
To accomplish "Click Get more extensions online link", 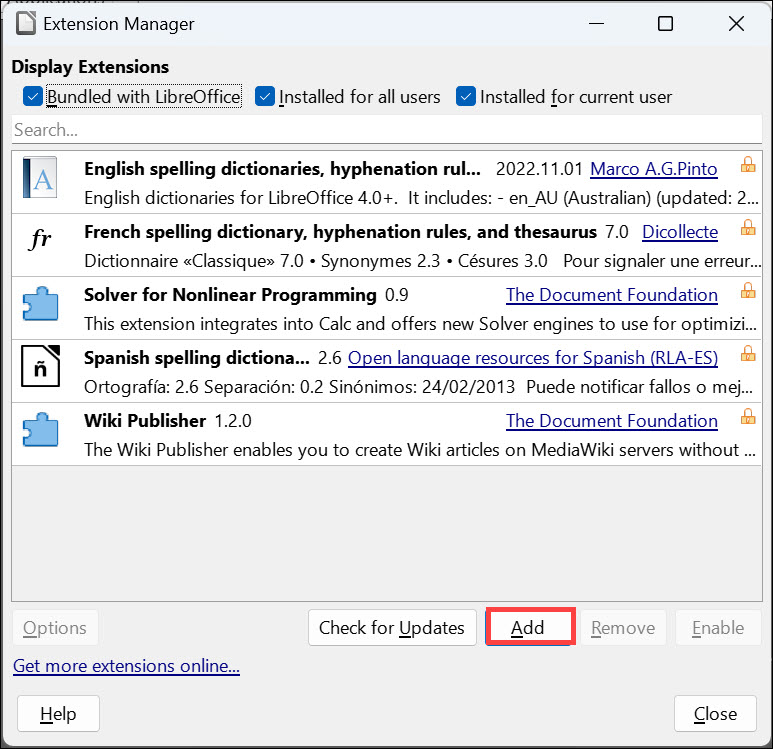I will pos(126,666).
